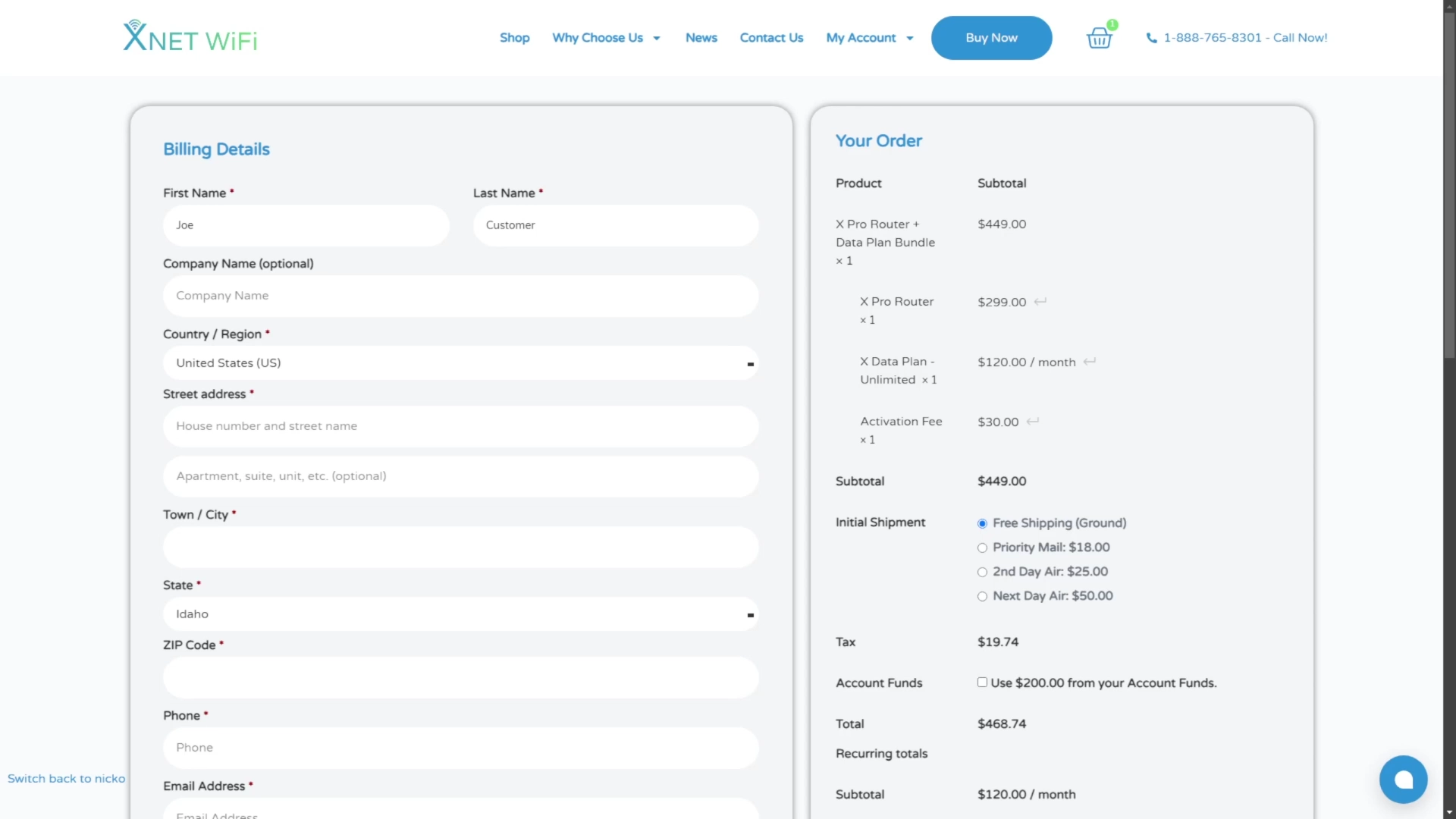Open the Country / Region dropdown
The image size is (1456, 819).
point(460,363)
